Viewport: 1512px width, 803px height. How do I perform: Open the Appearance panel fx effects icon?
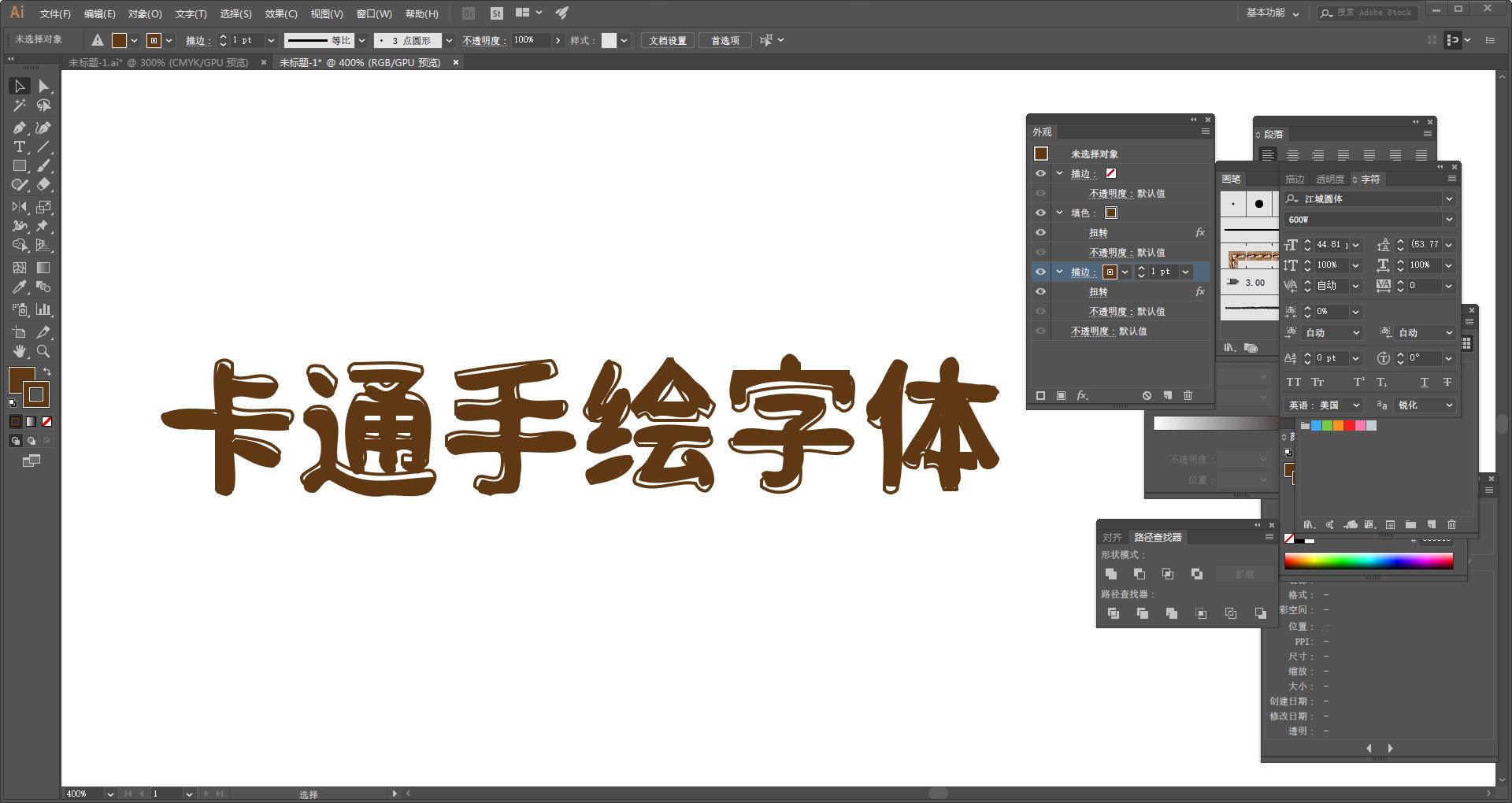pos(1083,395)
